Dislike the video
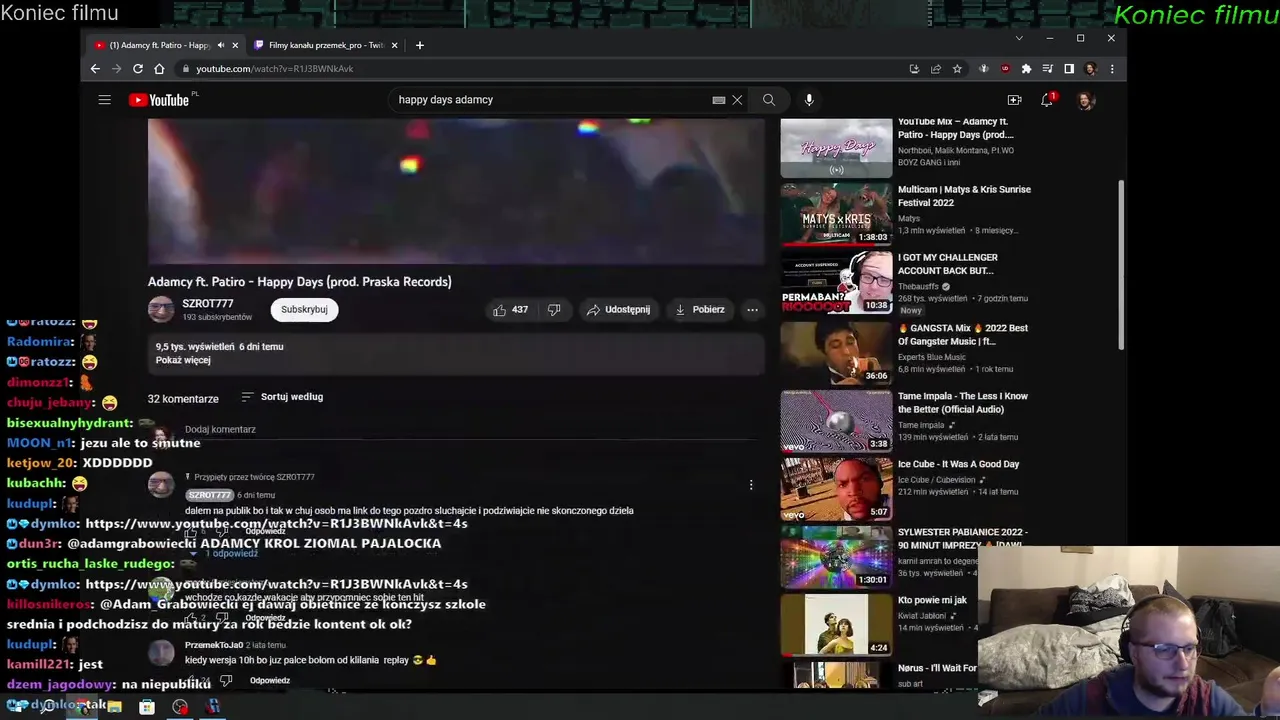 554,310
